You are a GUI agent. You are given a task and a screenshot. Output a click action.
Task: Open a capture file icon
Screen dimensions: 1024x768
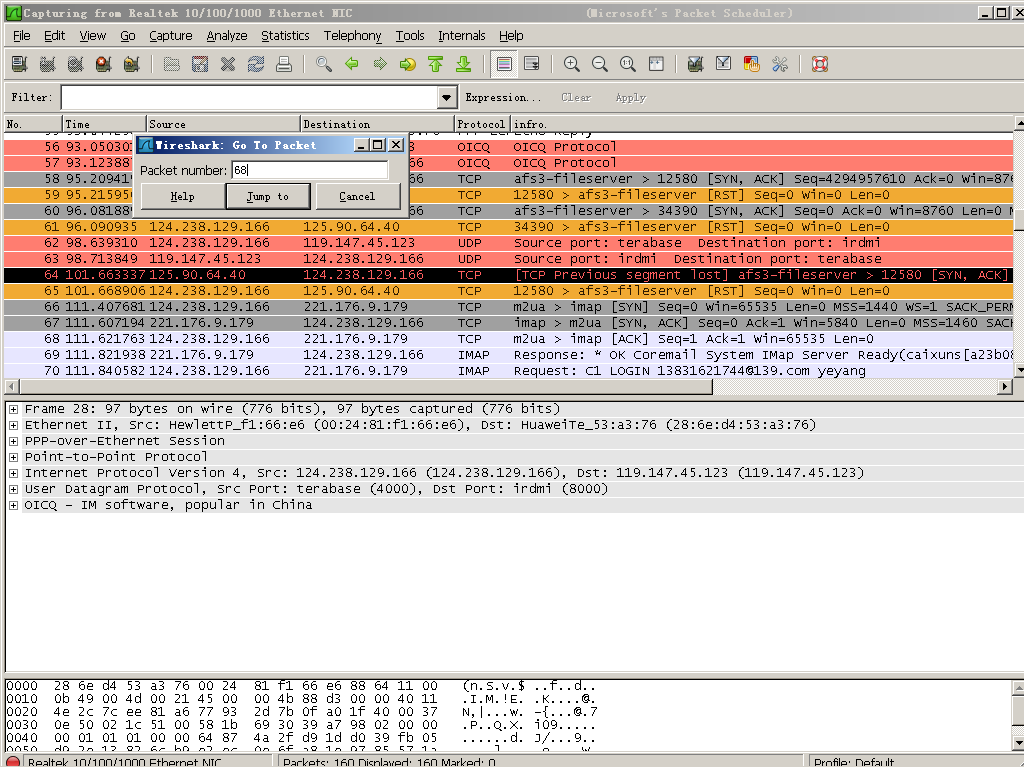172,64
